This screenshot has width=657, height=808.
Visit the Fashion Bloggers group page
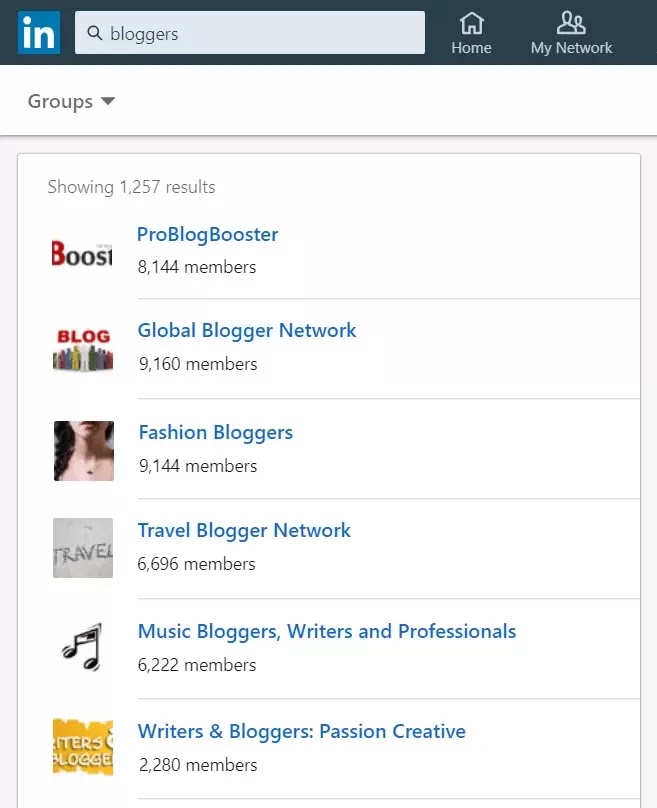[215, 433]
